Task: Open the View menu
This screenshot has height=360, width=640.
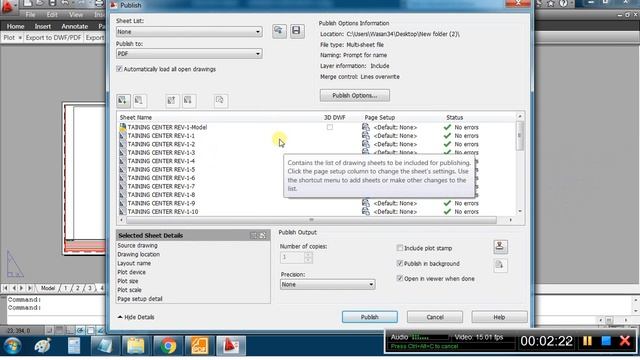Action: tap(76, 15)
